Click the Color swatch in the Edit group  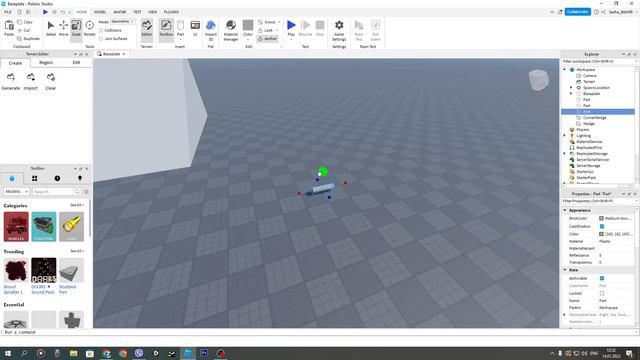[248, 25]
